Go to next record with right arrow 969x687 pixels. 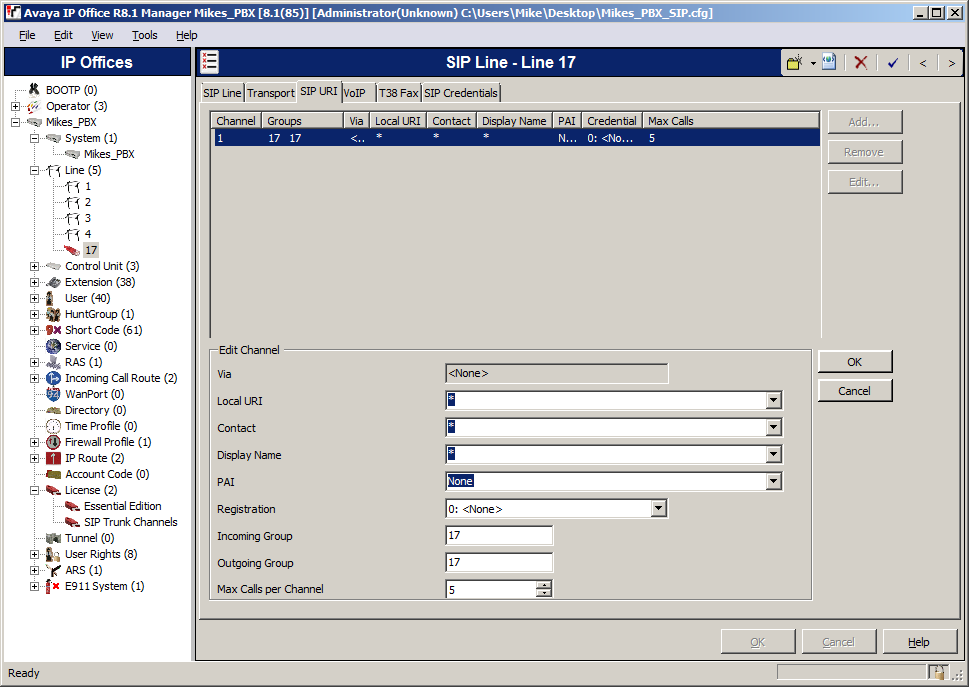951,63
